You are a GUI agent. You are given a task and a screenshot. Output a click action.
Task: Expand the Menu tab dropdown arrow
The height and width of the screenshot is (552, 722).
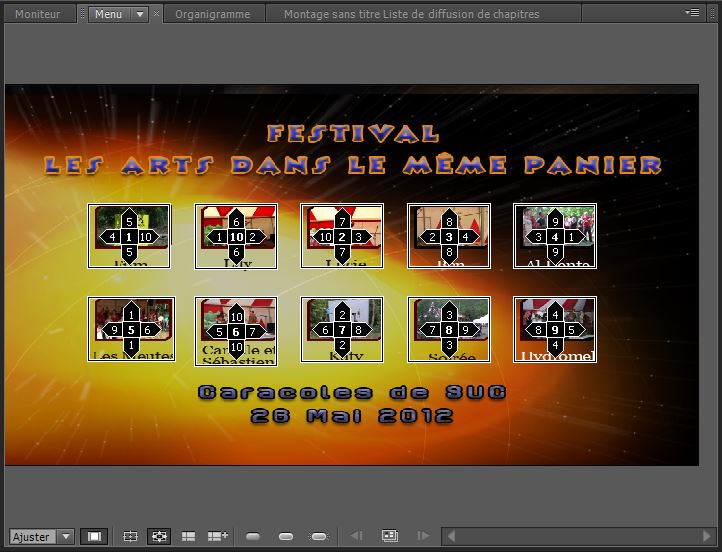[x=139, y=14]
